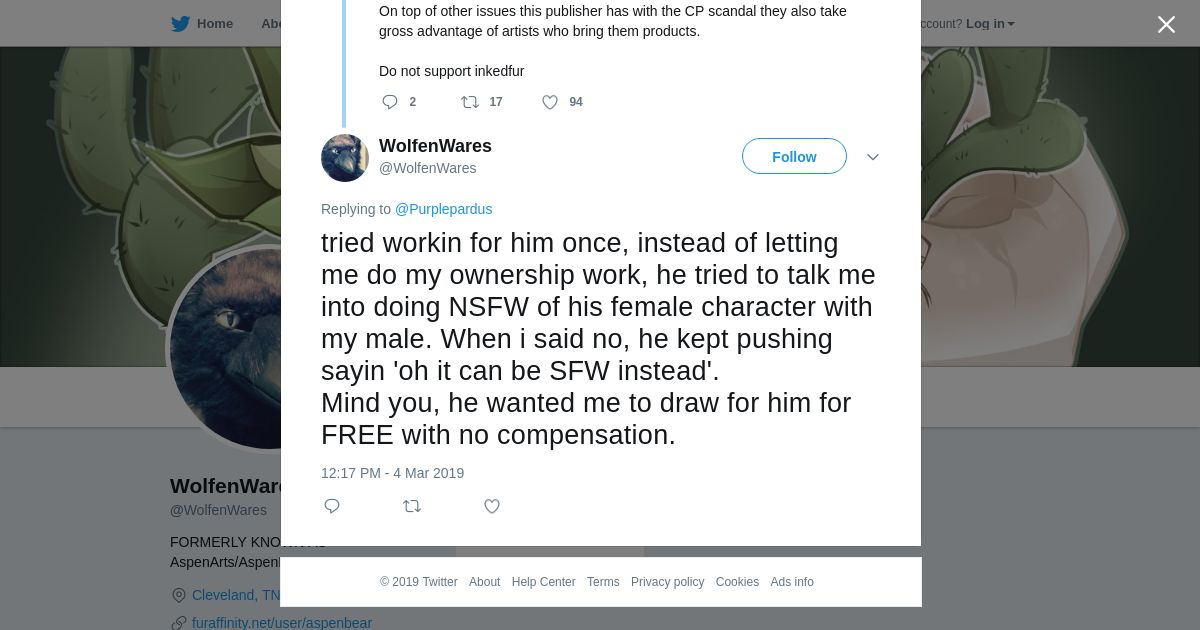Expand the tweet options chevron
Viewport: 1200px width, 630px height.
872,157
